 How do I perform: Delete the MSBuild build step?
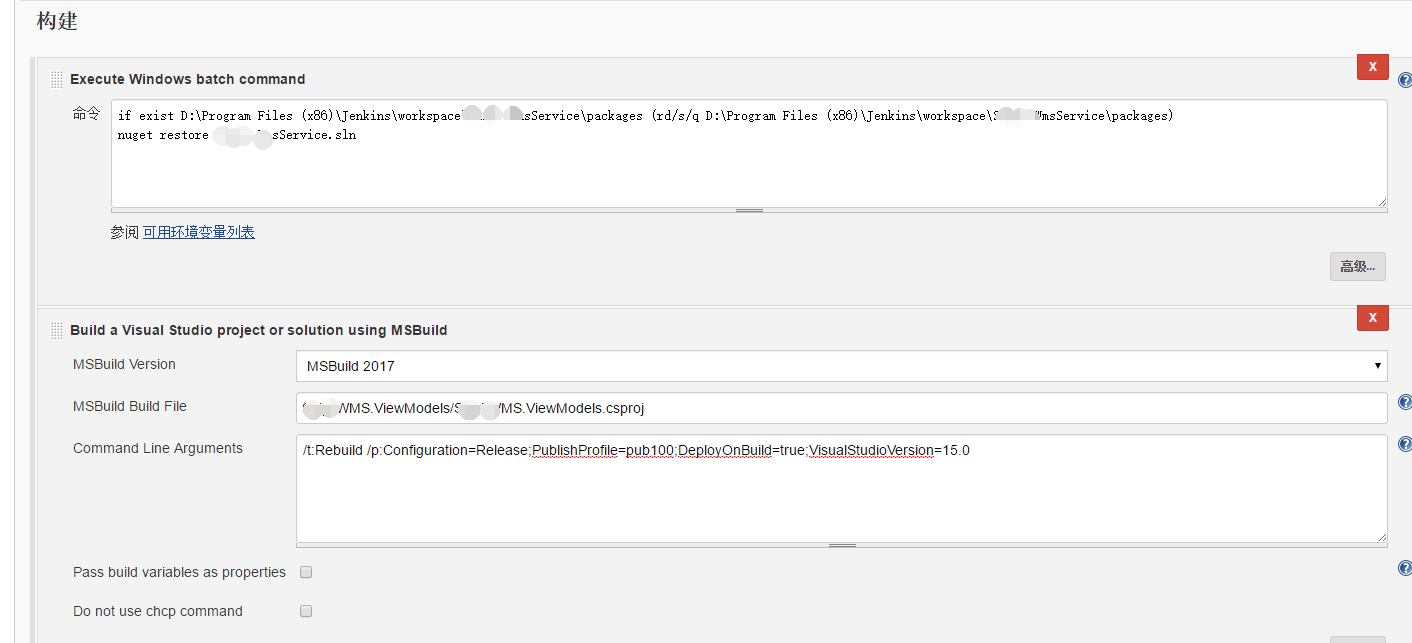[1372, 317]
